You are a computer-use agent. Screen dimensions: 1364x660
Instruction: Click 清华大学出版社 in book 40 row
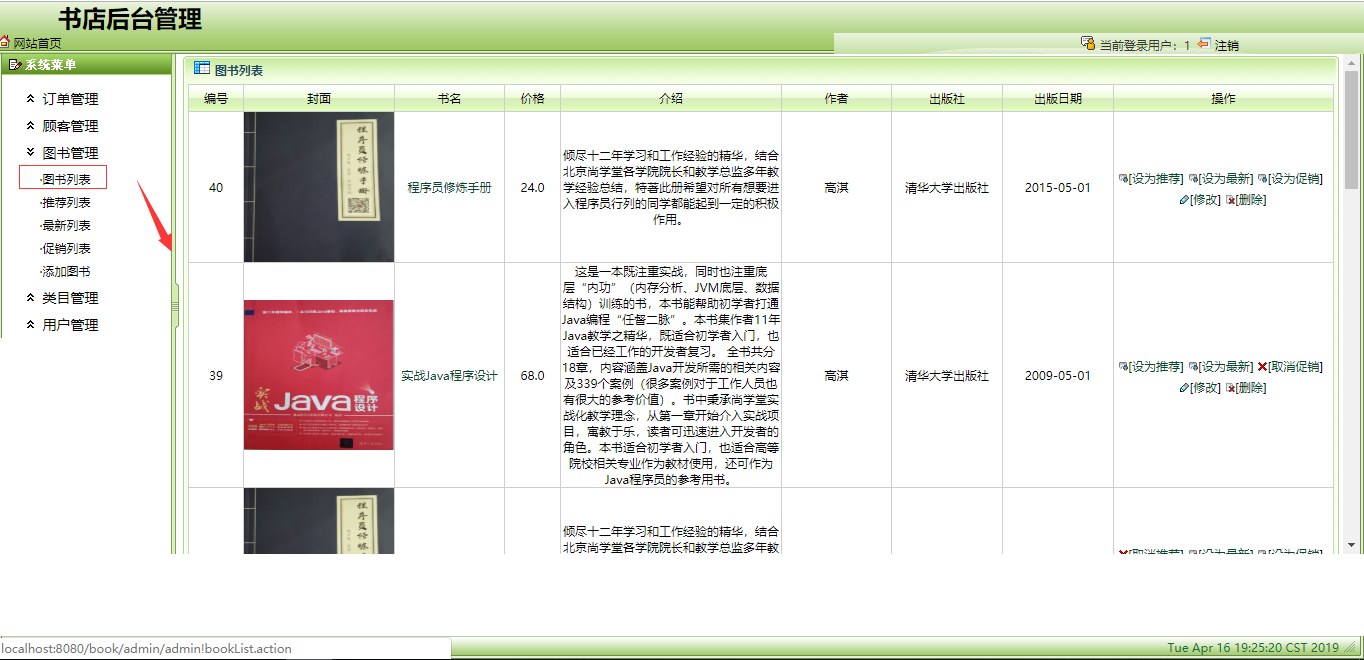(947, 187)
